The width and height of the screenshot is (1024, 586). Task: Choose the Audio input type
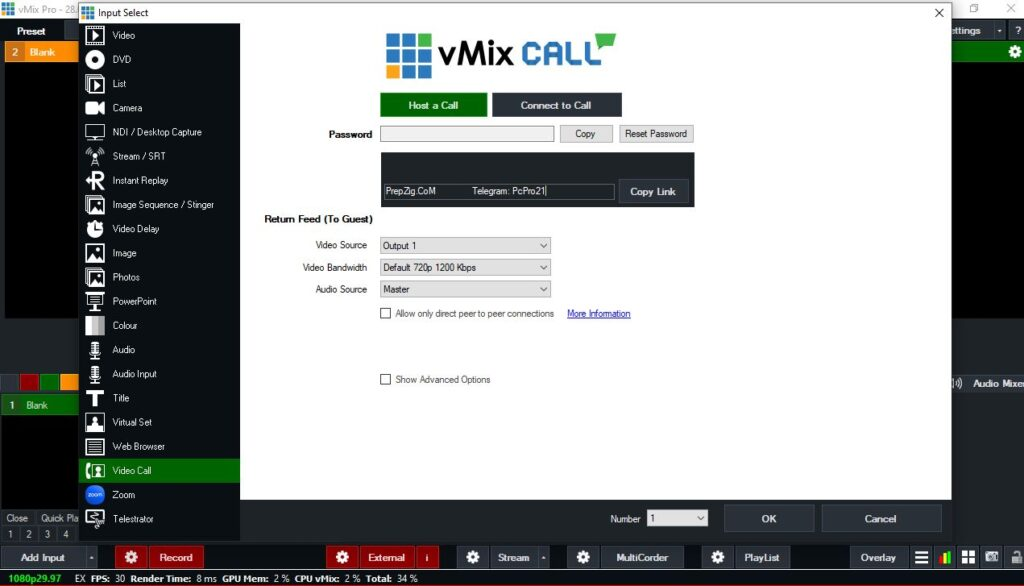(159, 350)
